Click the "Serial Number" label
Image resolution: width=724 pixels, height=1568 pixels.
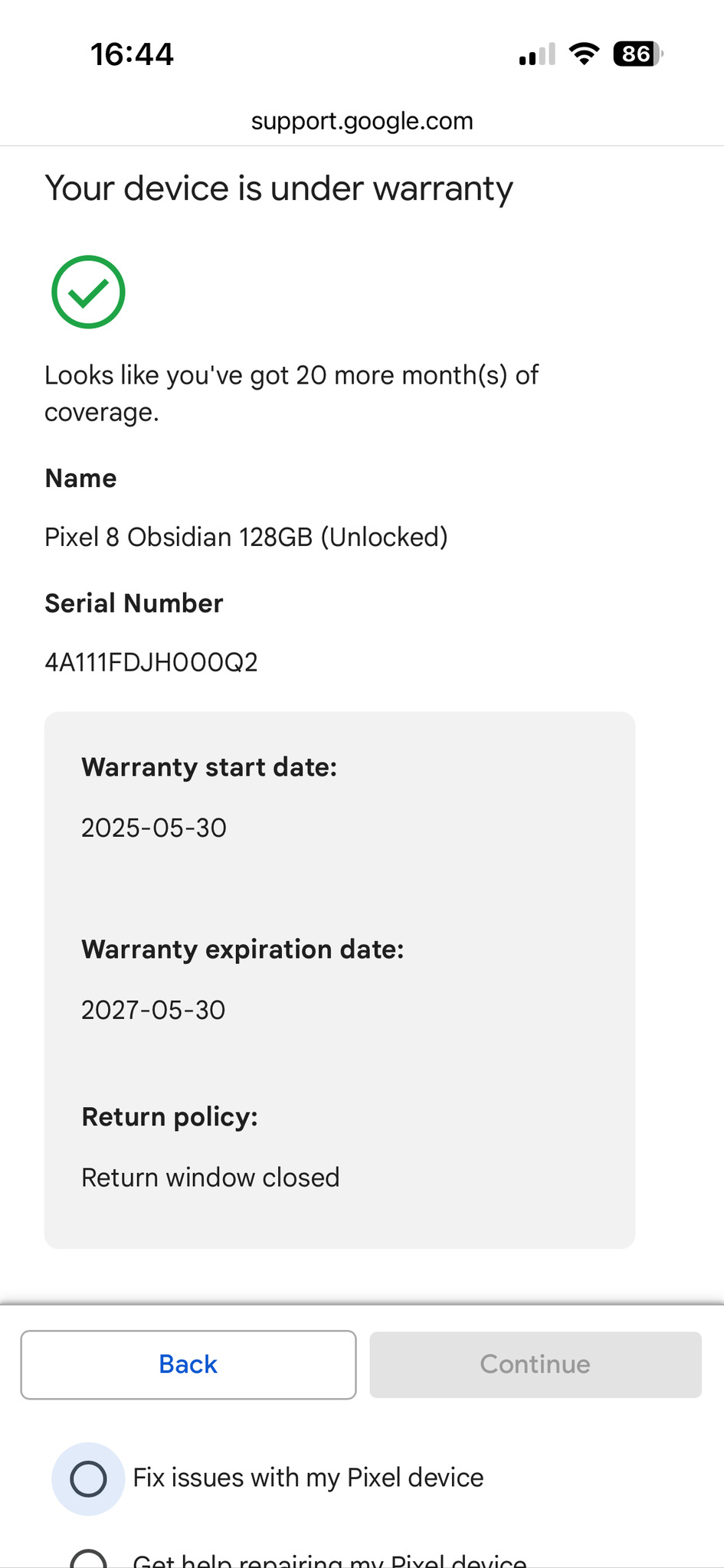tap(134, 603)
